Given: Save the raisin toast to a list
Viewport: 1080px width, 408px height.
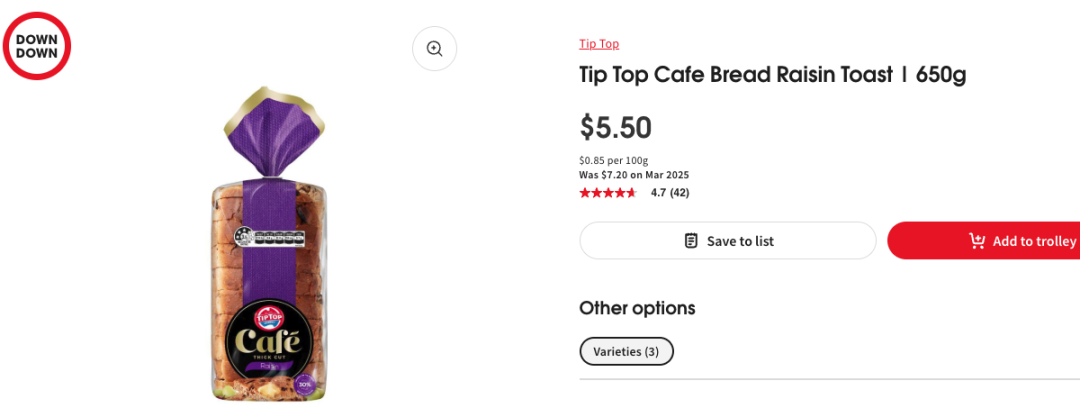Looking at the screenshot, I should [727, 241].
